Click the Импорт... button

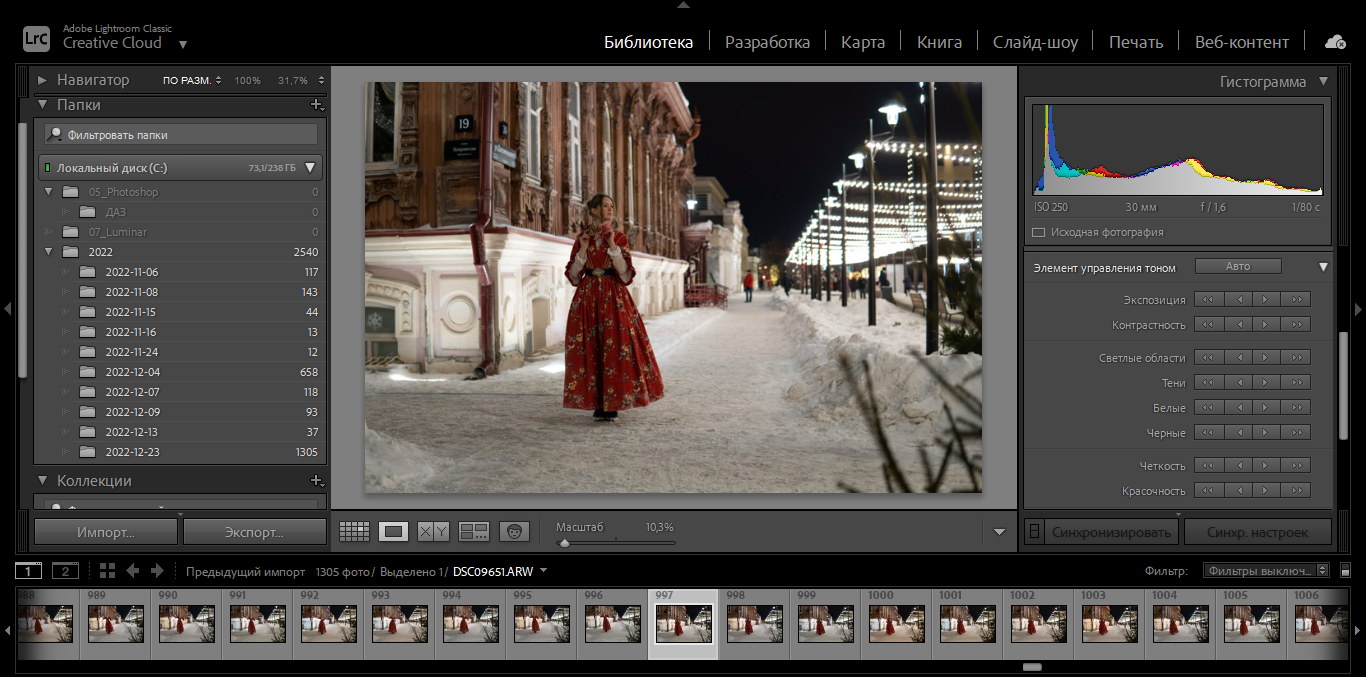click(106, 532)
